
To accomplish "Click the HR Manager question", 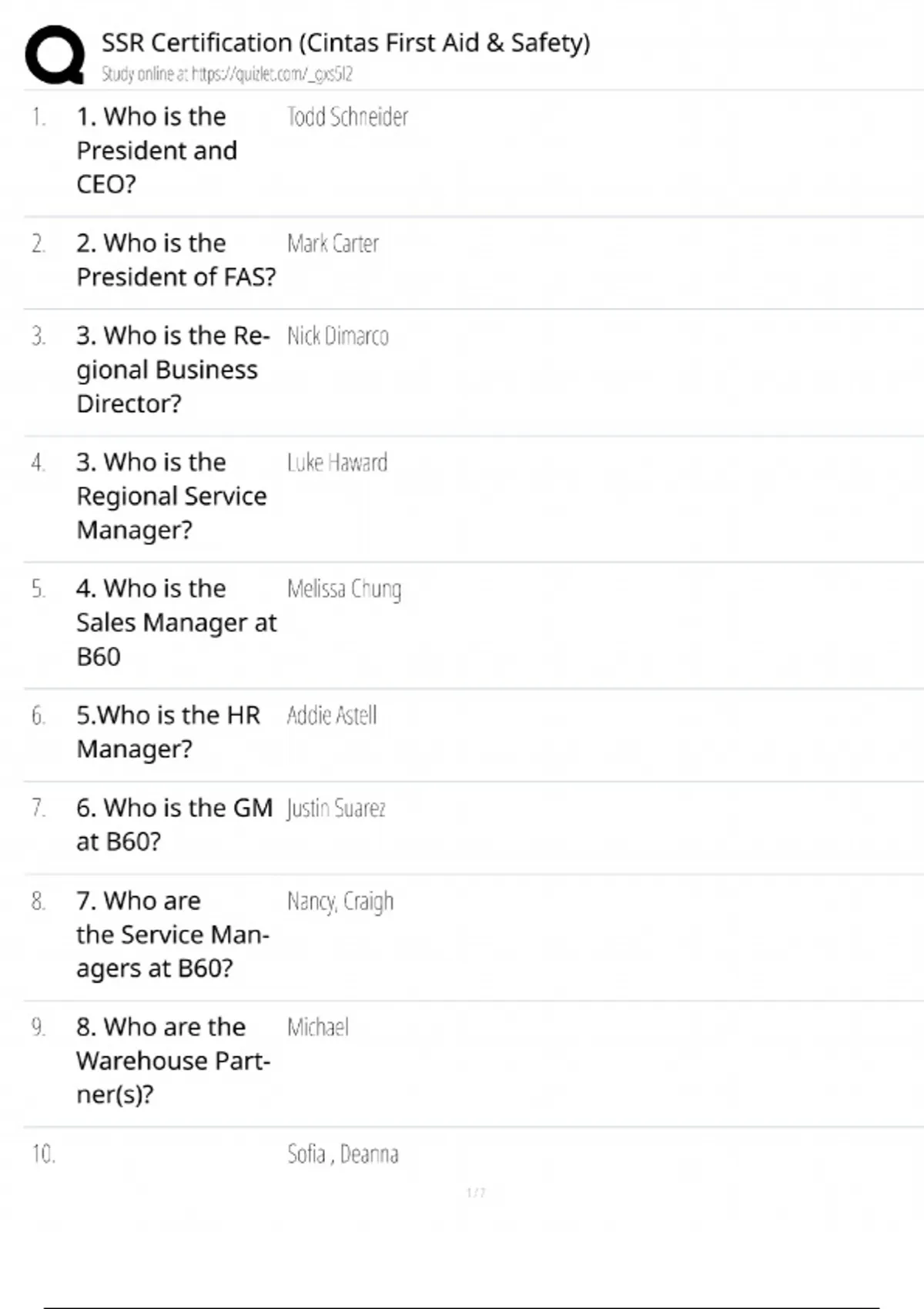I will tap(168, 731).
